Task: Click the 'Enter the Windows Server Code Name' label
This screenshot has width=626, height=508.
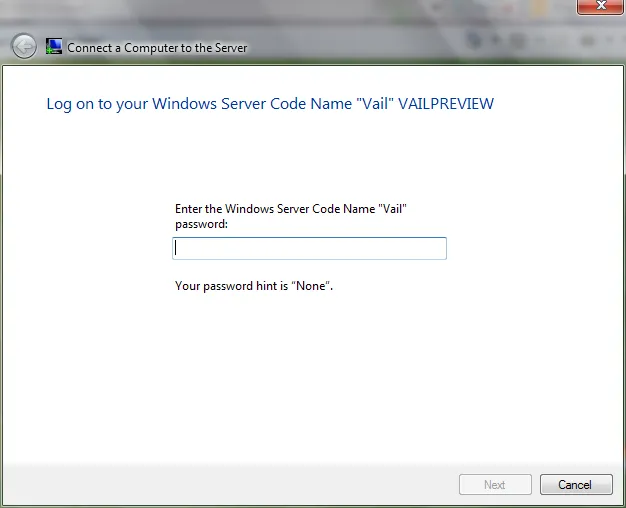Action: [x=291, y=216]
